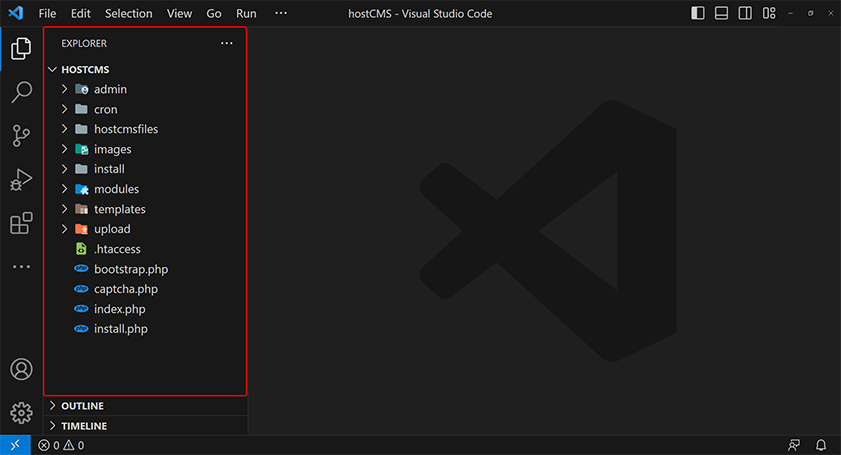Expand the TIMELINE section
This screenshot has width=841, height=455.
pos(53,426)
